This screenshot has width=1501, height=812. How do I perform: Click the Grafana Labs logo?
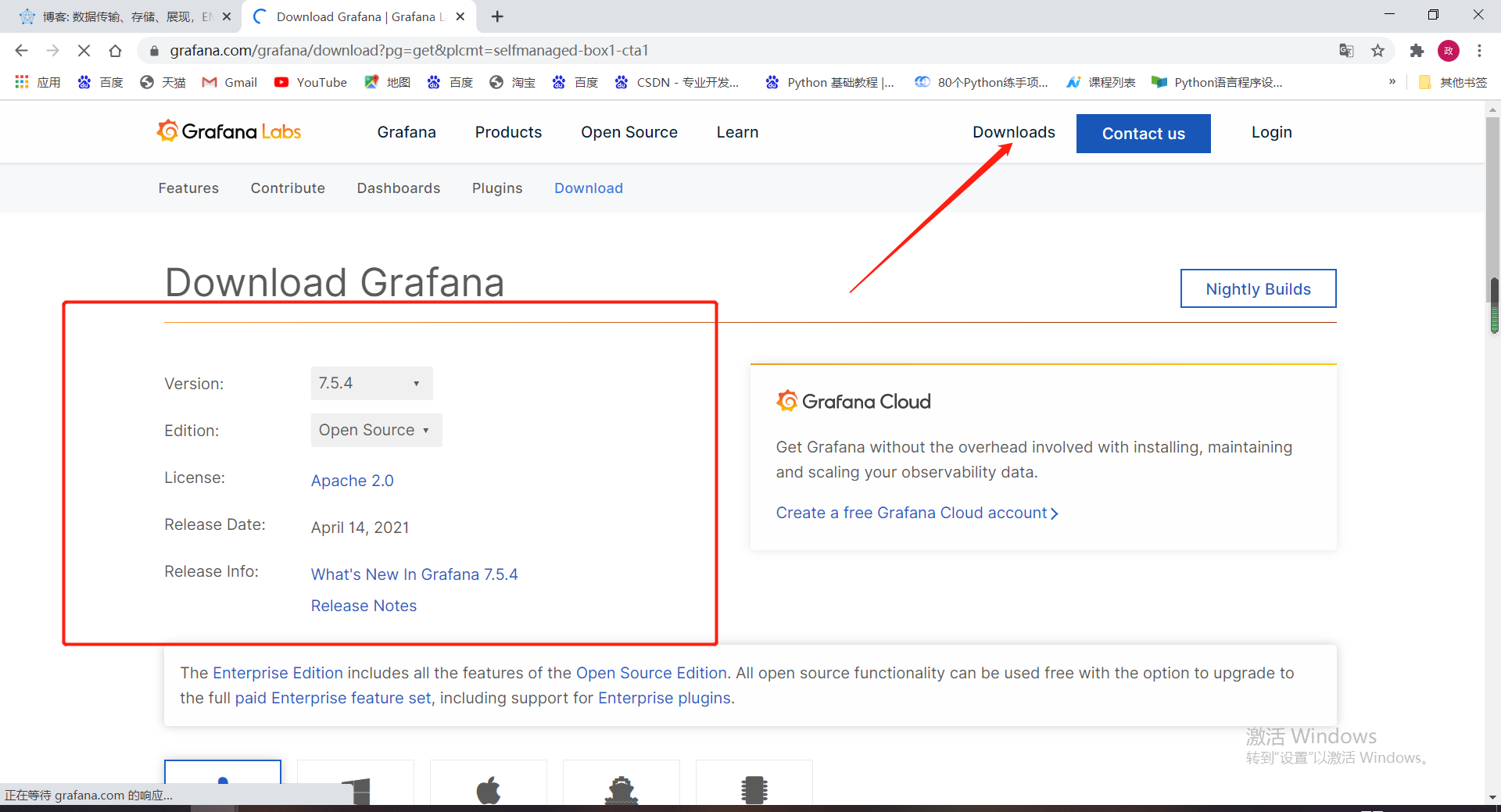pos(228,131)
